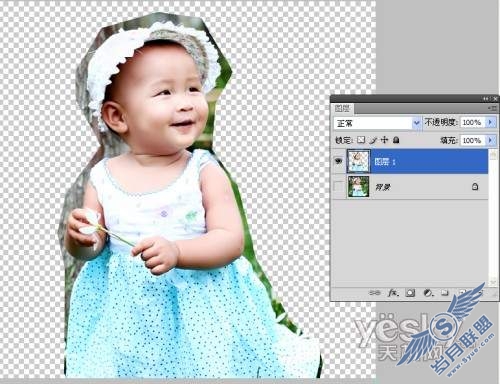Create new fill or adjustment layer

pyautogui.click(x=428, y=293)
